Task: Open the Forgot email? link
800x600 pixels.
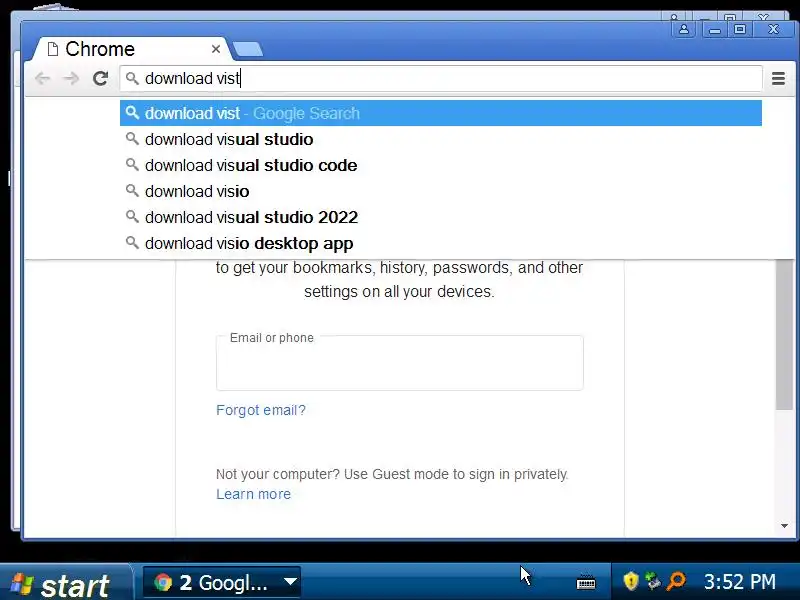Action: click(x=261, y=410)
